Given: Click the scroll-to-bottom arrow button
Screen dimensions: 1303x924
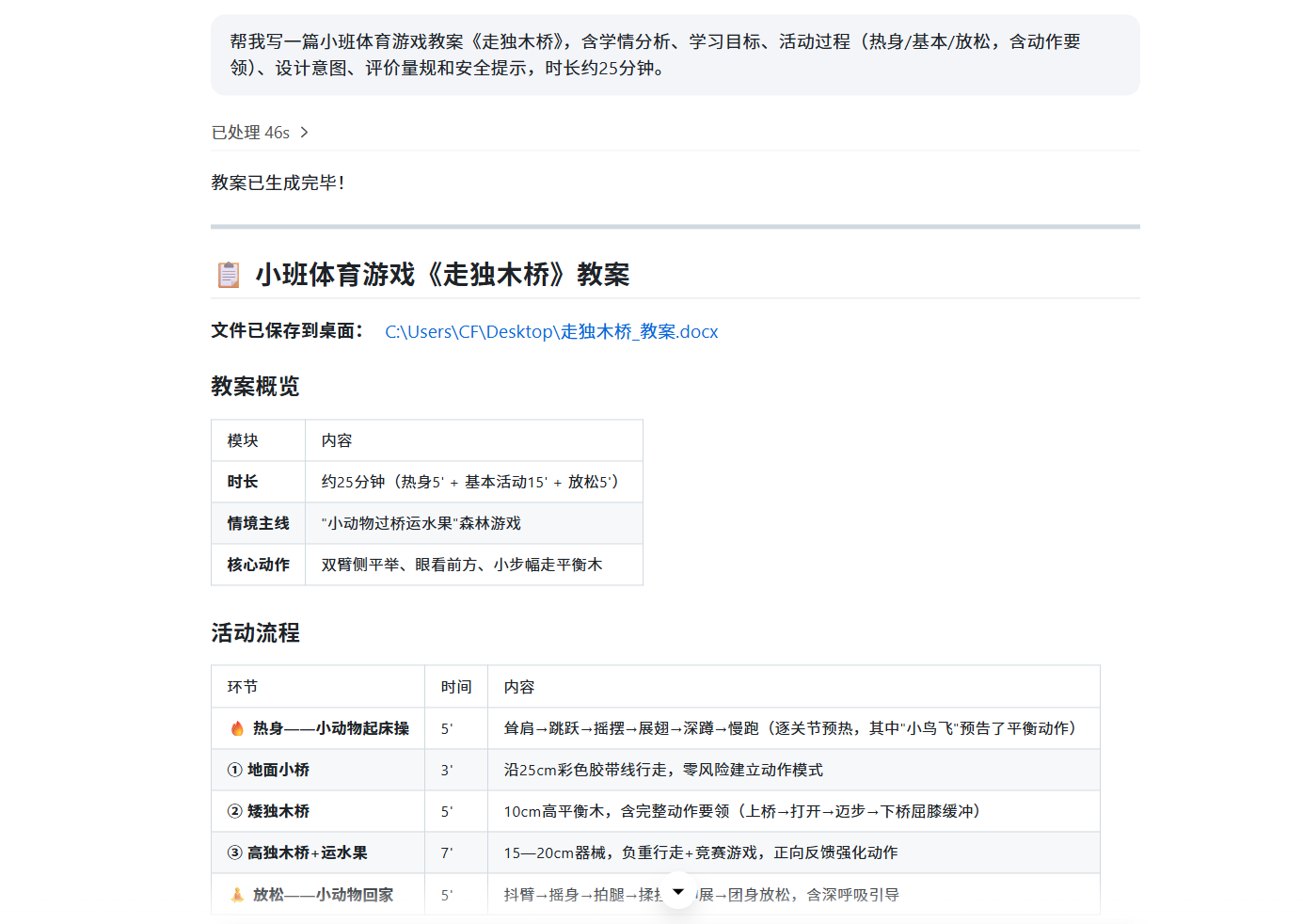Looking at the screenshot, I should 678,891.
